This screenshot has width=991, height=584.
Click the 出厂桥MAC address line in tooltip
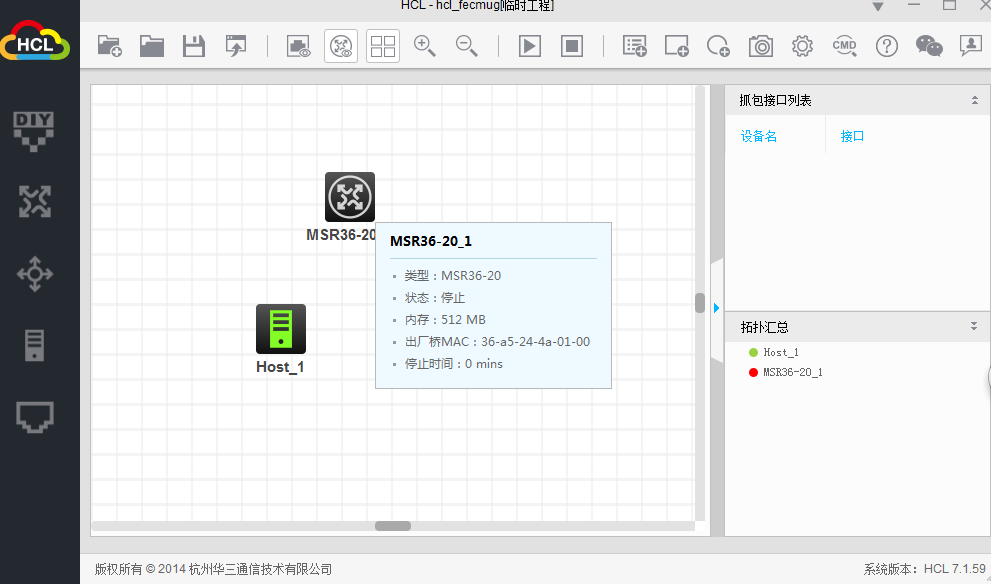[497, 342]
